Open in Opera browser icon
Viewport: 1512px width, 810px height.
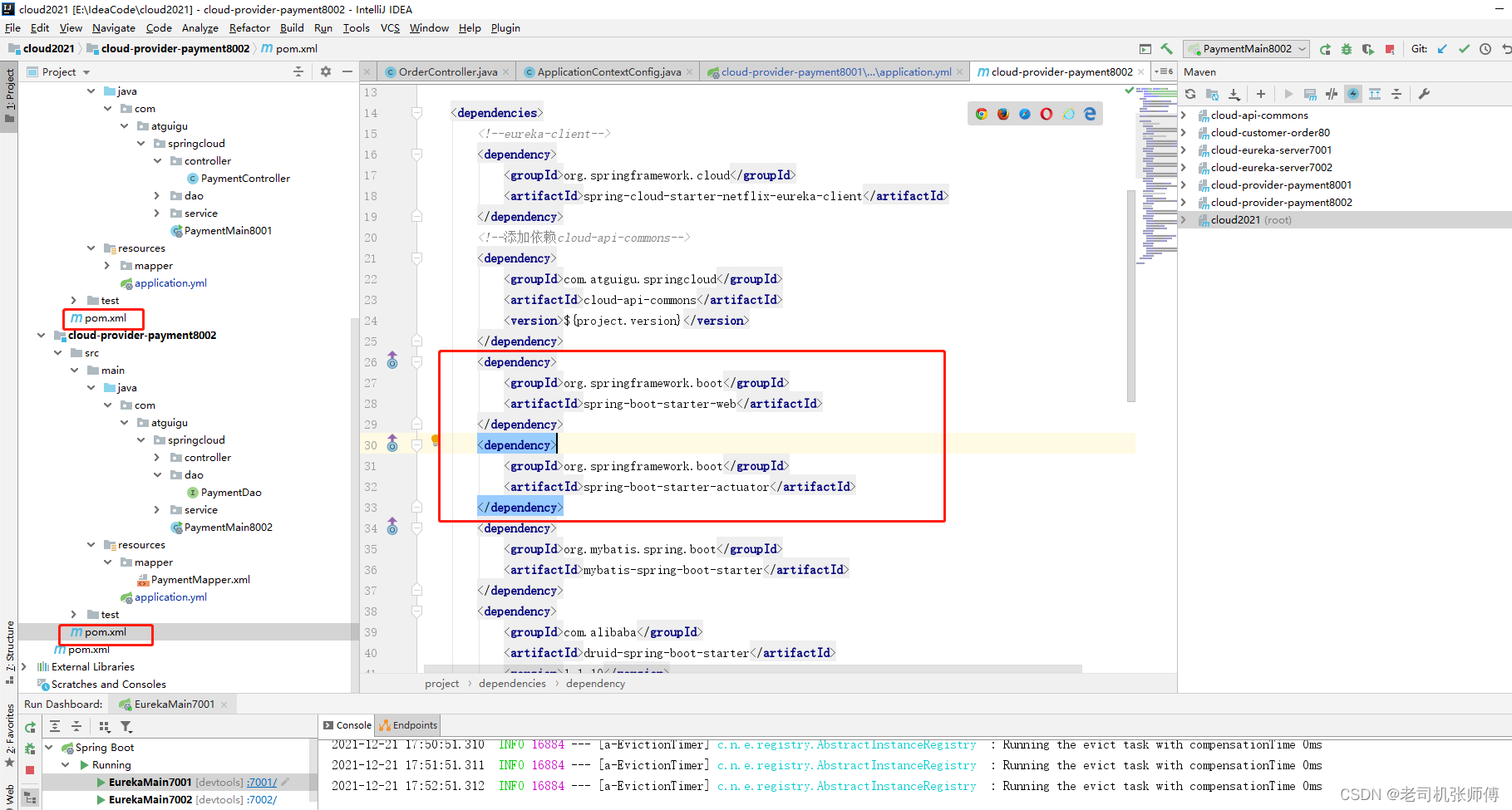1047,114
